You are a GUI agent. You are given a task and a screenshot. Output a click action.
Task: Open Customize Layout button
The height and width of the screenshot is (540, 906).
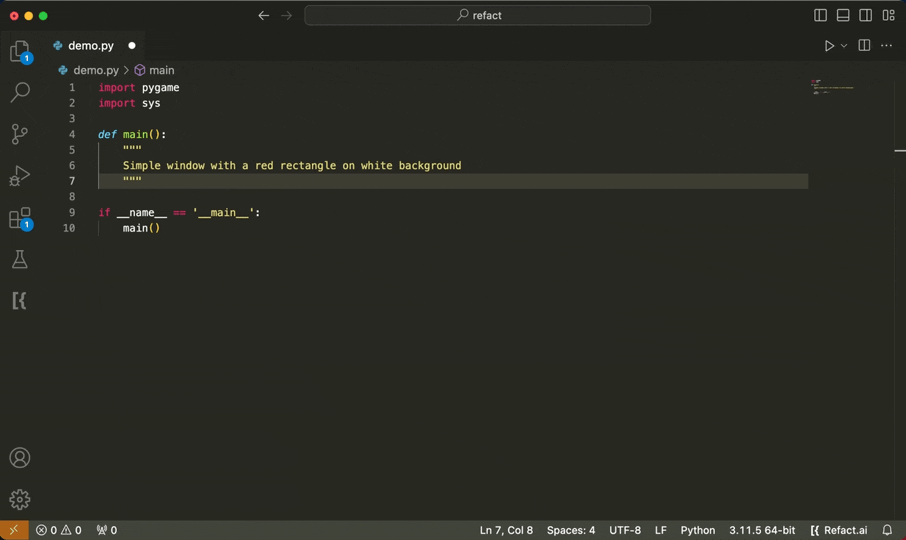point(889,16)
